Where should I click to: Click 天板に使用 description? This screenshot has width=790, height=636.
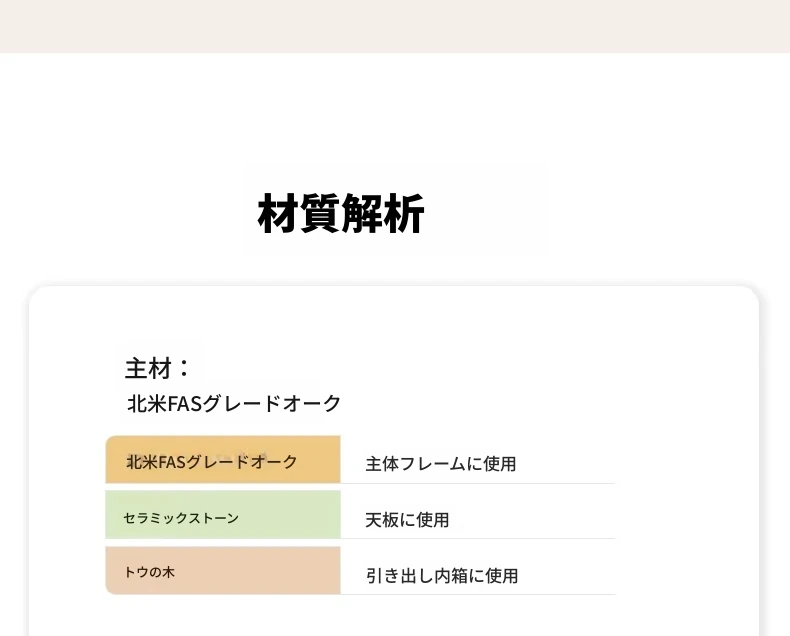[407, 520]
